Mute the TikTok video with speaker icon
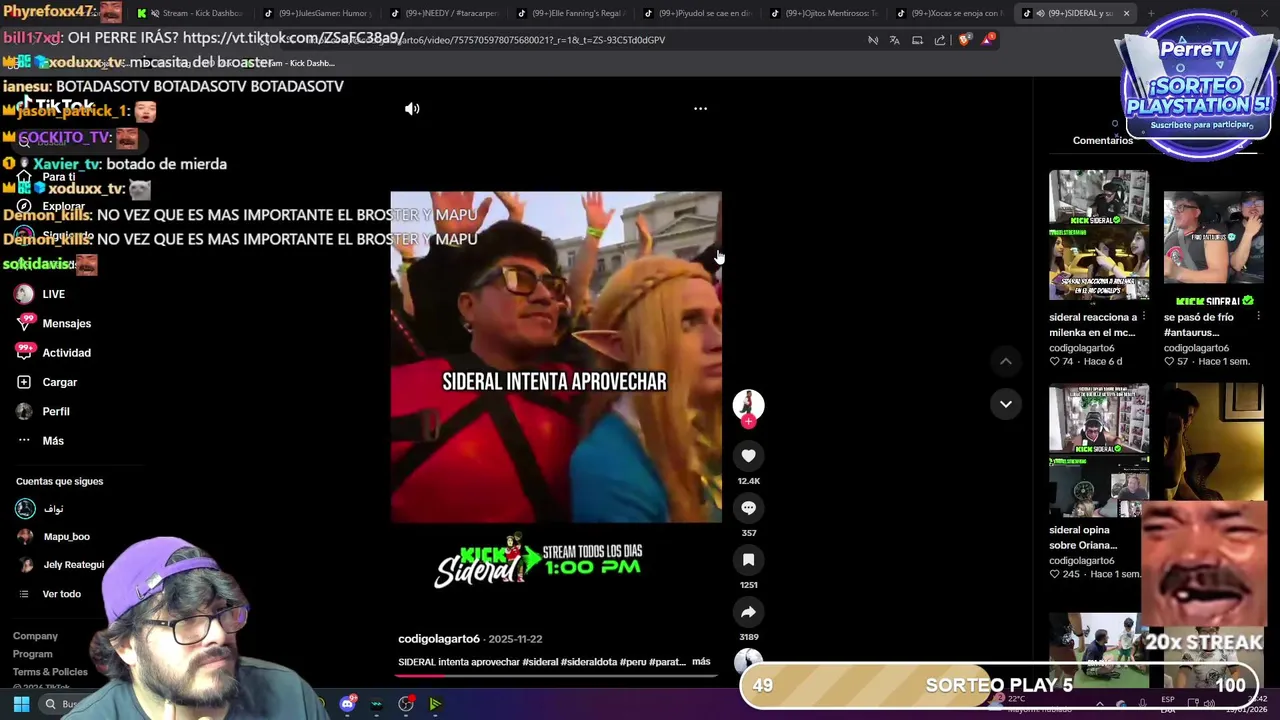Screen dimensions: 1280x720 point(412,109)
